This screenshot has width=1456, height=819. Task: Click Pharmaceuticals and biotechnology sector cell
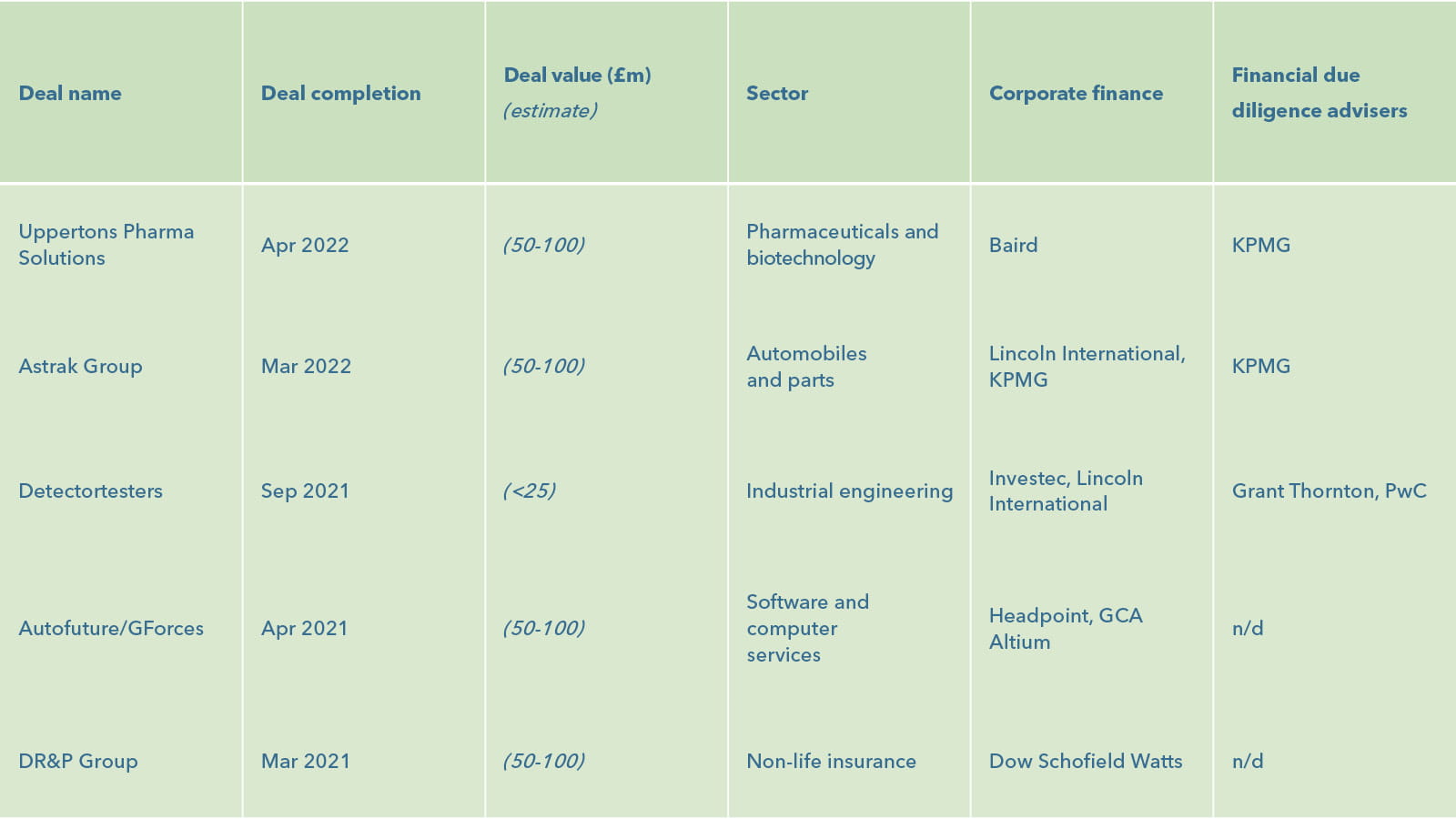pos(842,245)
